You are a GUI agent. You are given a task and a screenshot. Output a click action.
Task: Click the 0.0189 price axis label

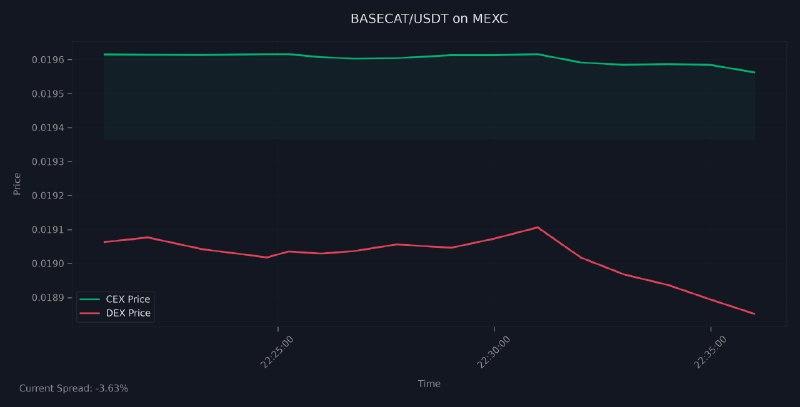coord(48,298)
